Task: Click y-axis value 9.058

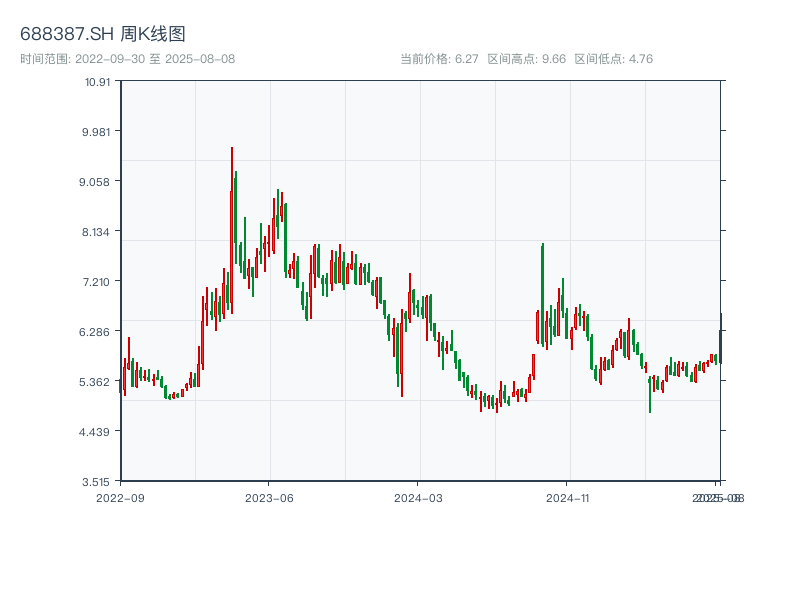Action: click(94, 182)
